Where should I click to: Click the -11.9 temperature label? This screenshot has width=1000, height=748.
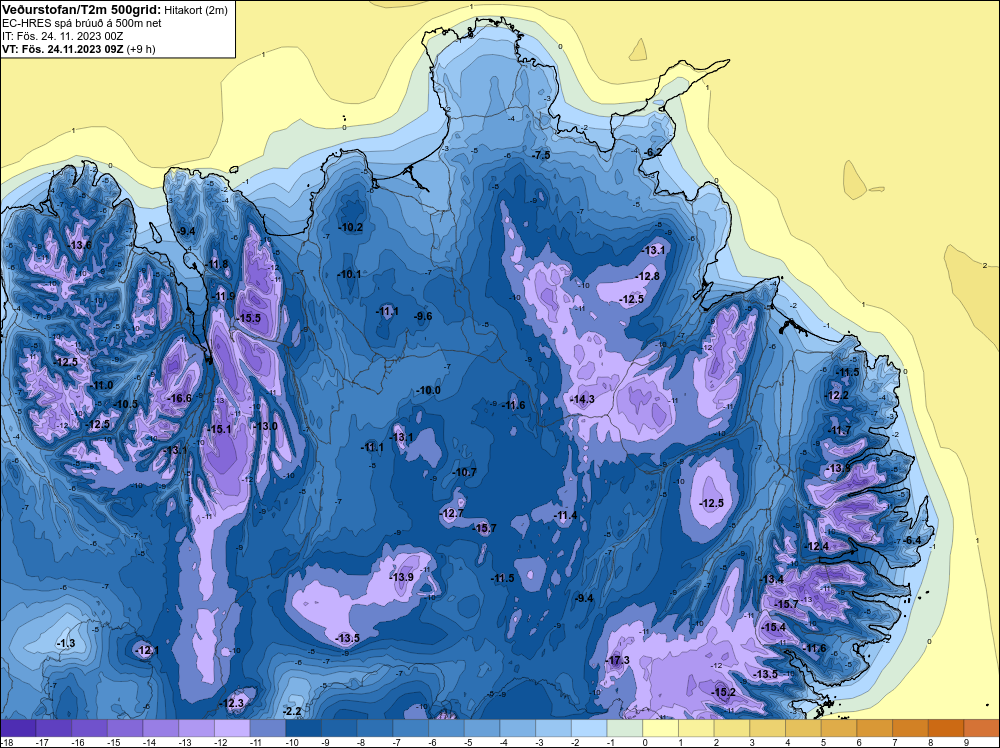224,296
